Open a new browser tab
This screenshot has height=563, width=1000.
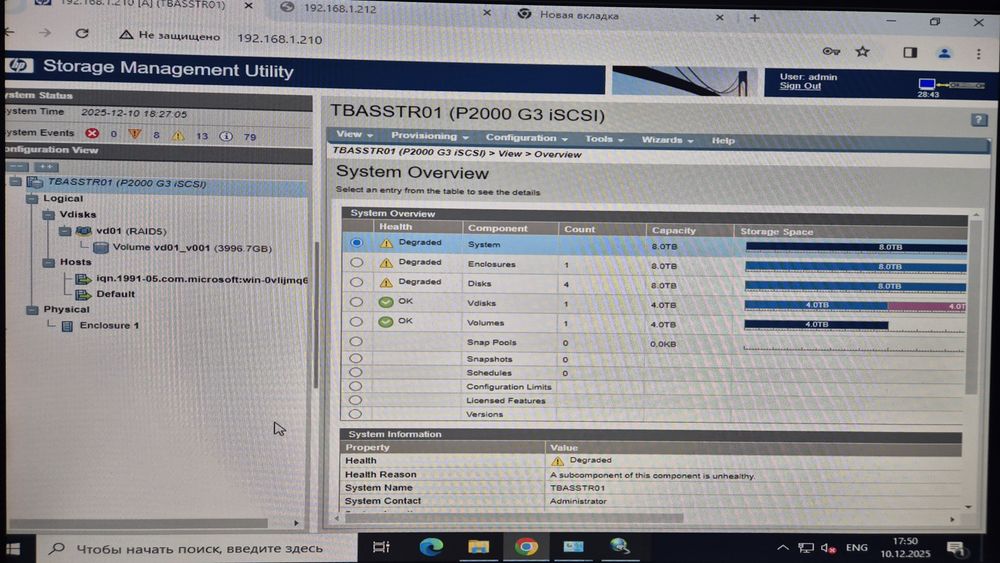tap(754, 18)
